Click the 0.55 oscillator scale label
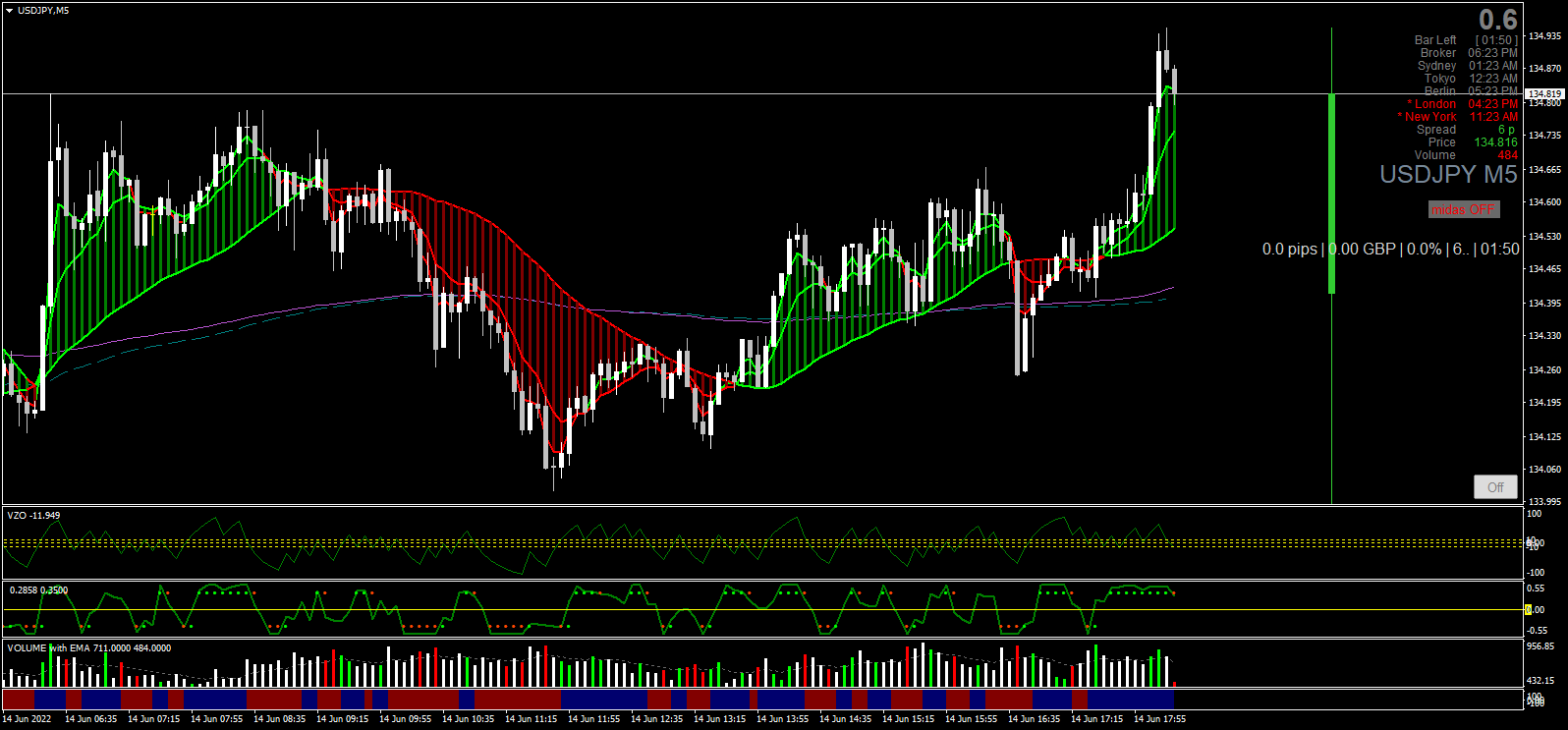Viewport: 1568px width, 730px height. tap(1536, 589)
